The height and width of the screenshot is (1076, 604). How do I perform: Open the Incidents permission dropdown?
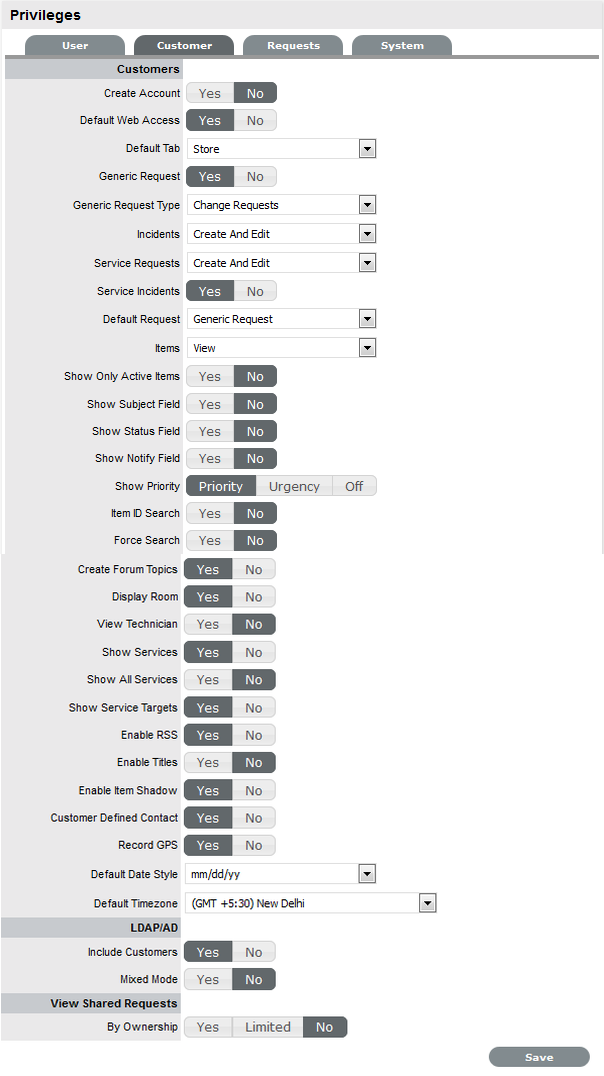[367, 234]
